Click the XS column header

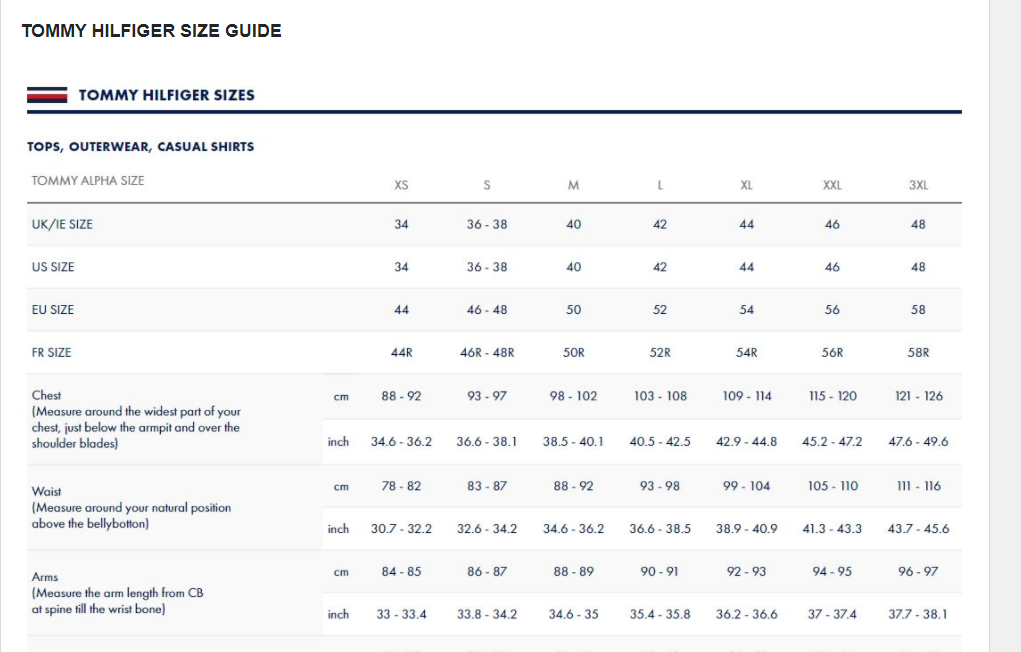click(x=401, y=185)
